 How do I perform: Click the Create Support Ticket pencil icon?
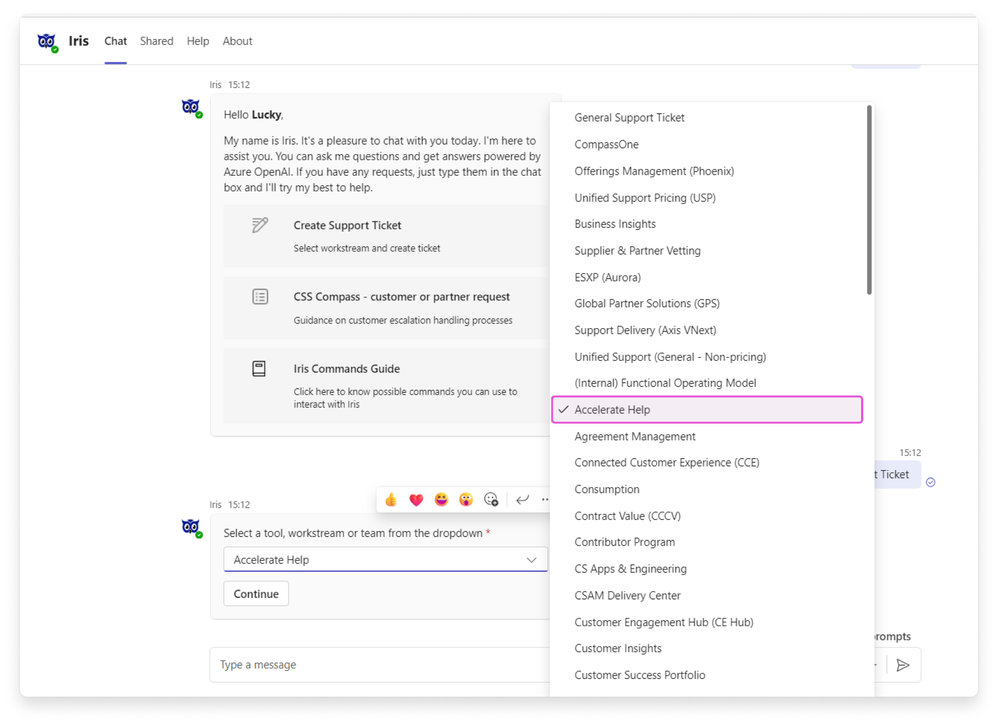click(260, 225)
